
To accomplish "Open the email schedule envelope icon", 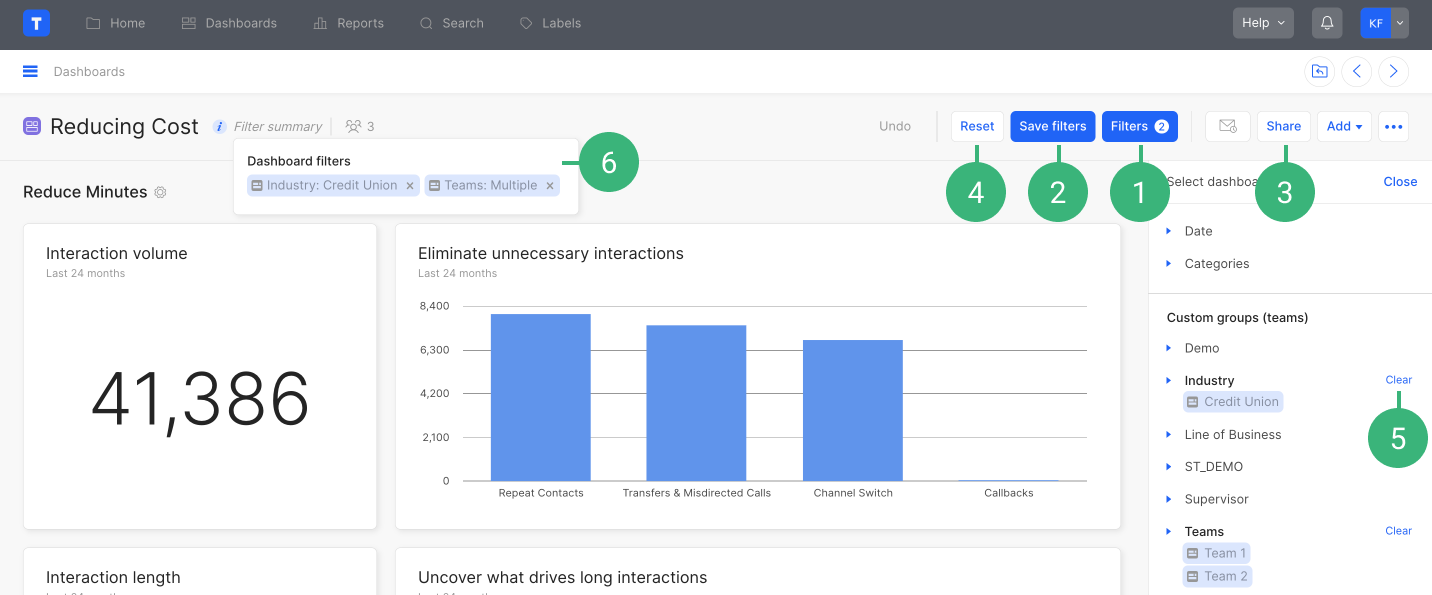I will pyautogui.click(x=1227, y=126).
